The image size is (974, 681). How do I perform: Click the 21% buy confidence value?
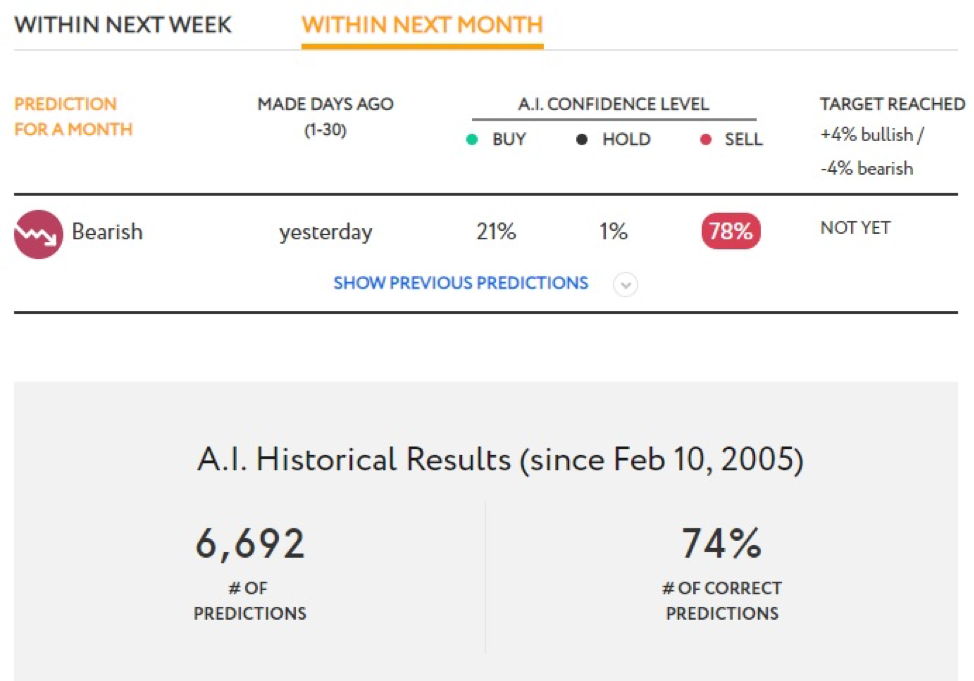496,231
